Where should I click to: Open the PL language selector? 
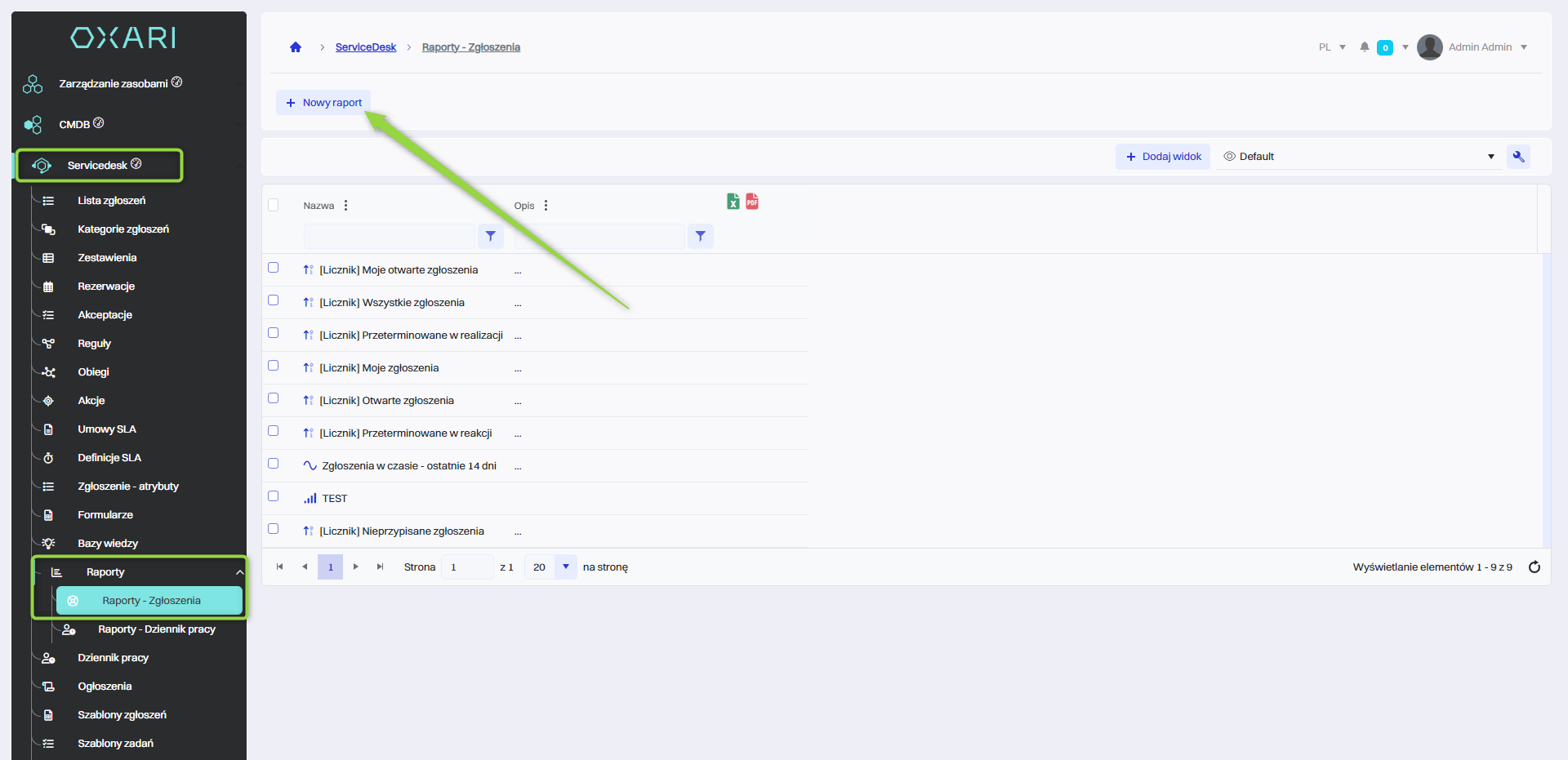click(x=1331, y=47)
